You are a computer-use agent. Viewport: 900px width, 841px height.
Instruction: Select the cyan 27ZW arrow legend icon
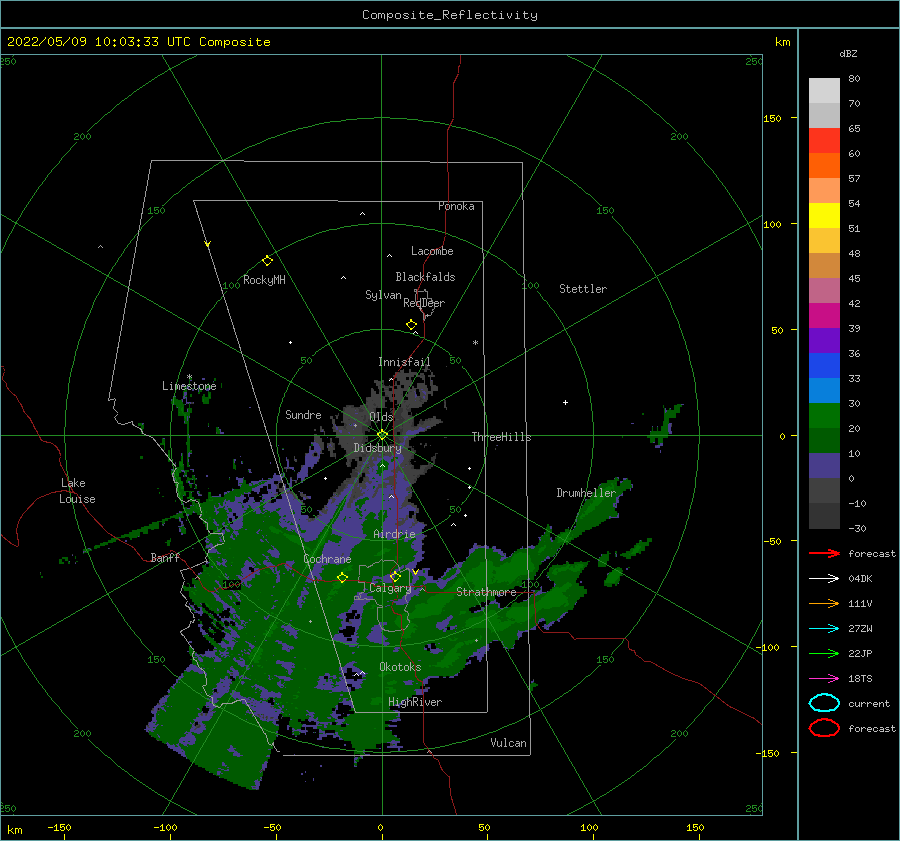(824, 629)
